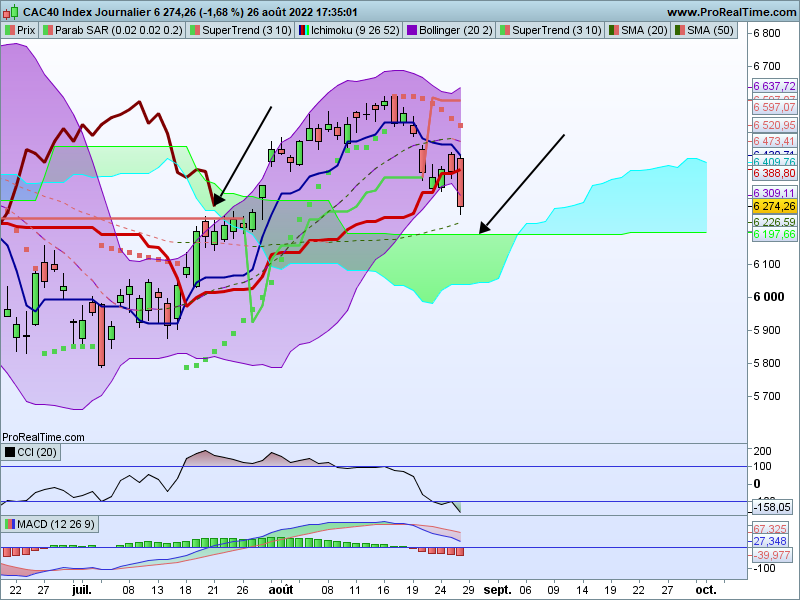Click the 6 226,59 price tag

pyautogui.click(x=774, y=222)
